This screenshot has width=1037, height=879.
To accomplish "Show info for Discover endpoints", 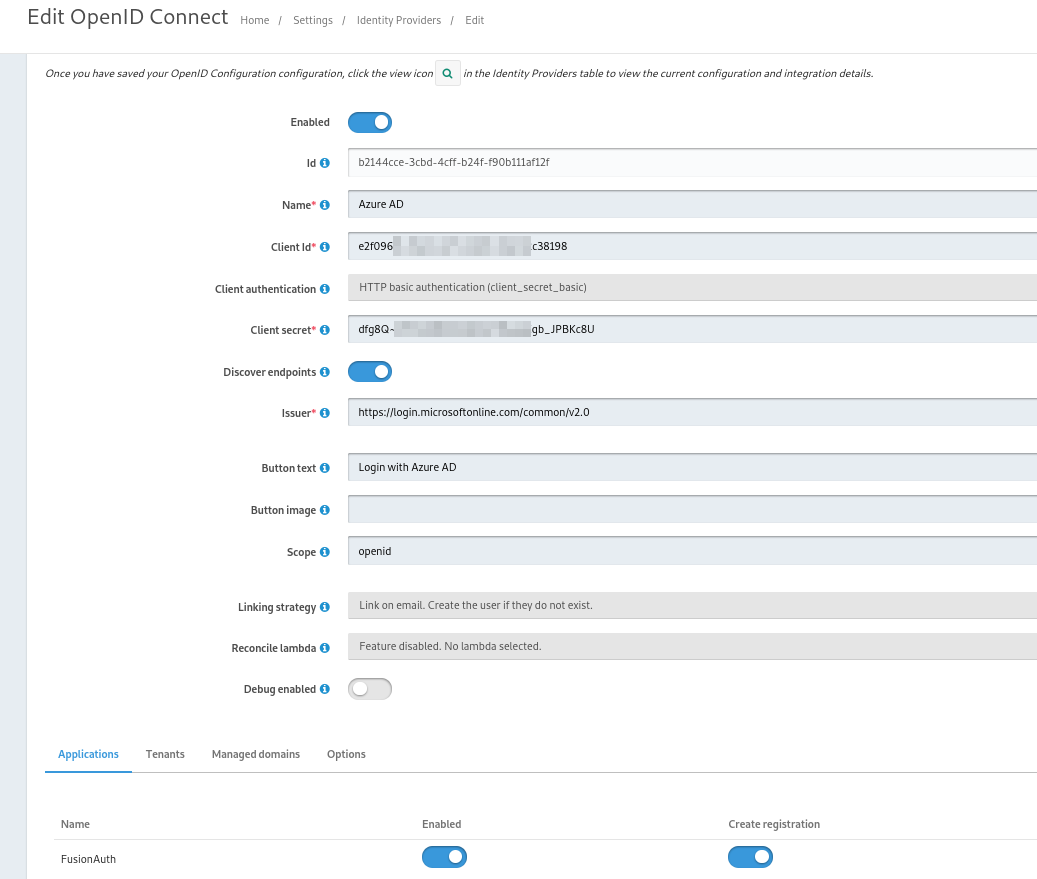I will [325, 372].
